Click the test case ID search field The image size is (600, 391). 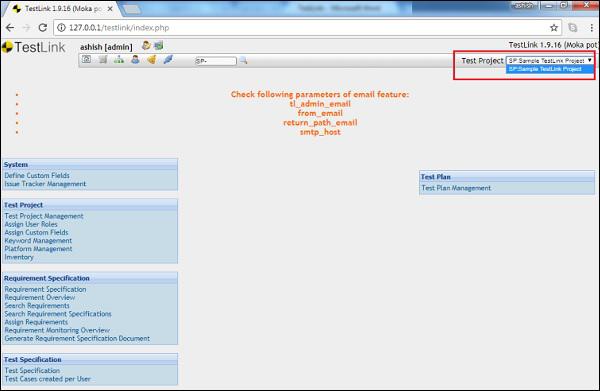(x=216, y=61)
